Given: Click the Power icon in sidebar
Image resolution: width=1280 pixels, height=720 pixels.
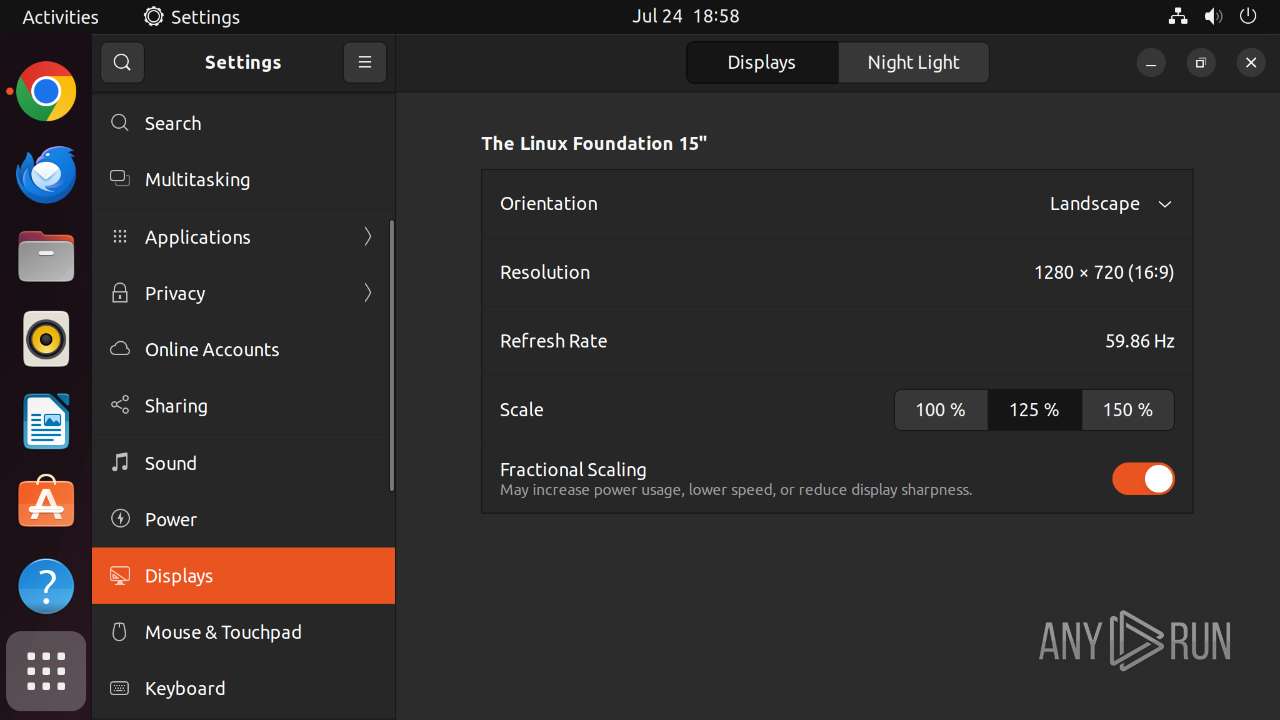Looking at the screenshot, I should [x=120, y=519].
